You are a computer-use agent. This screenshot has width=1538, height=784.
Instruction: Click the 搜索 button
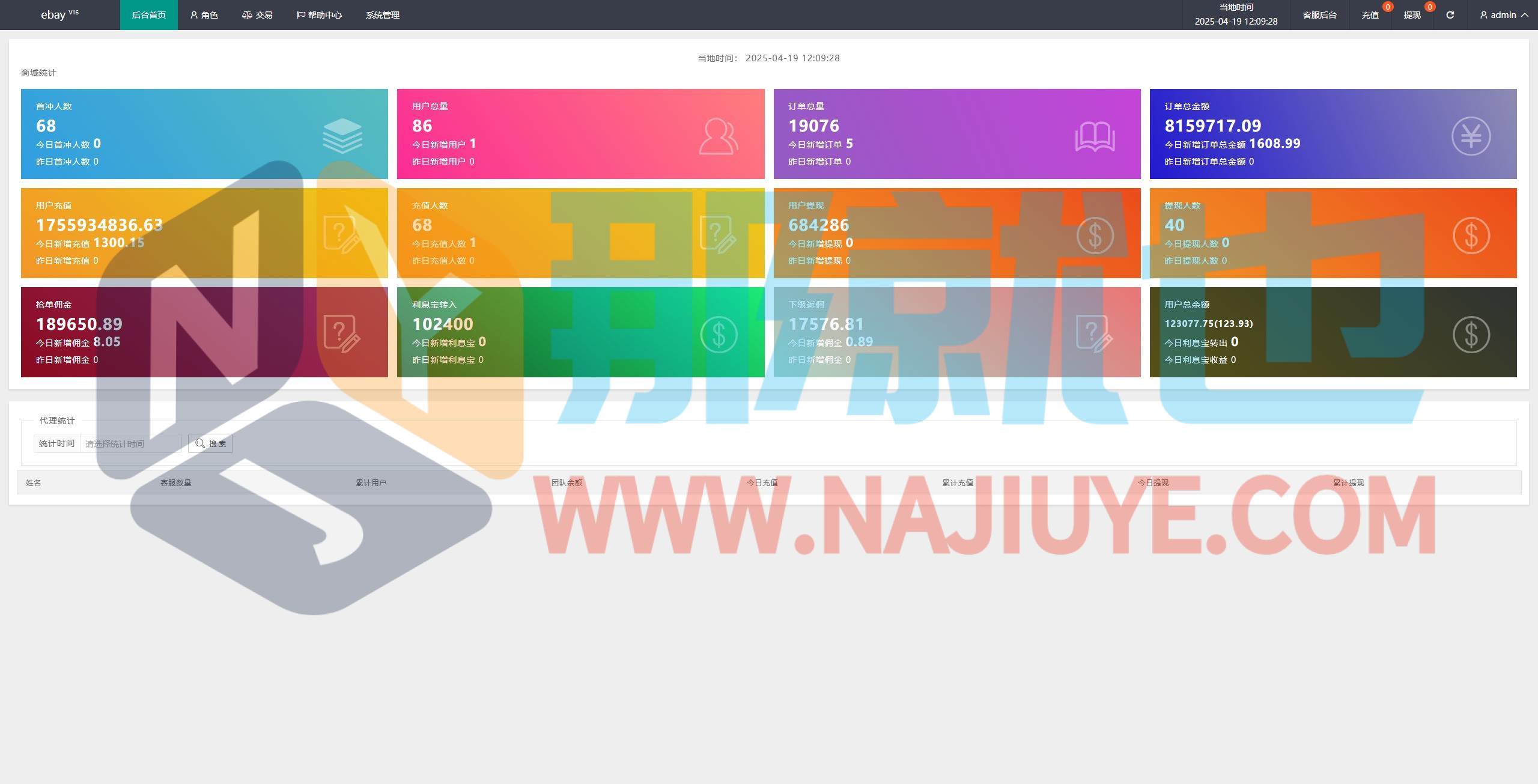[x=210, y=443]
